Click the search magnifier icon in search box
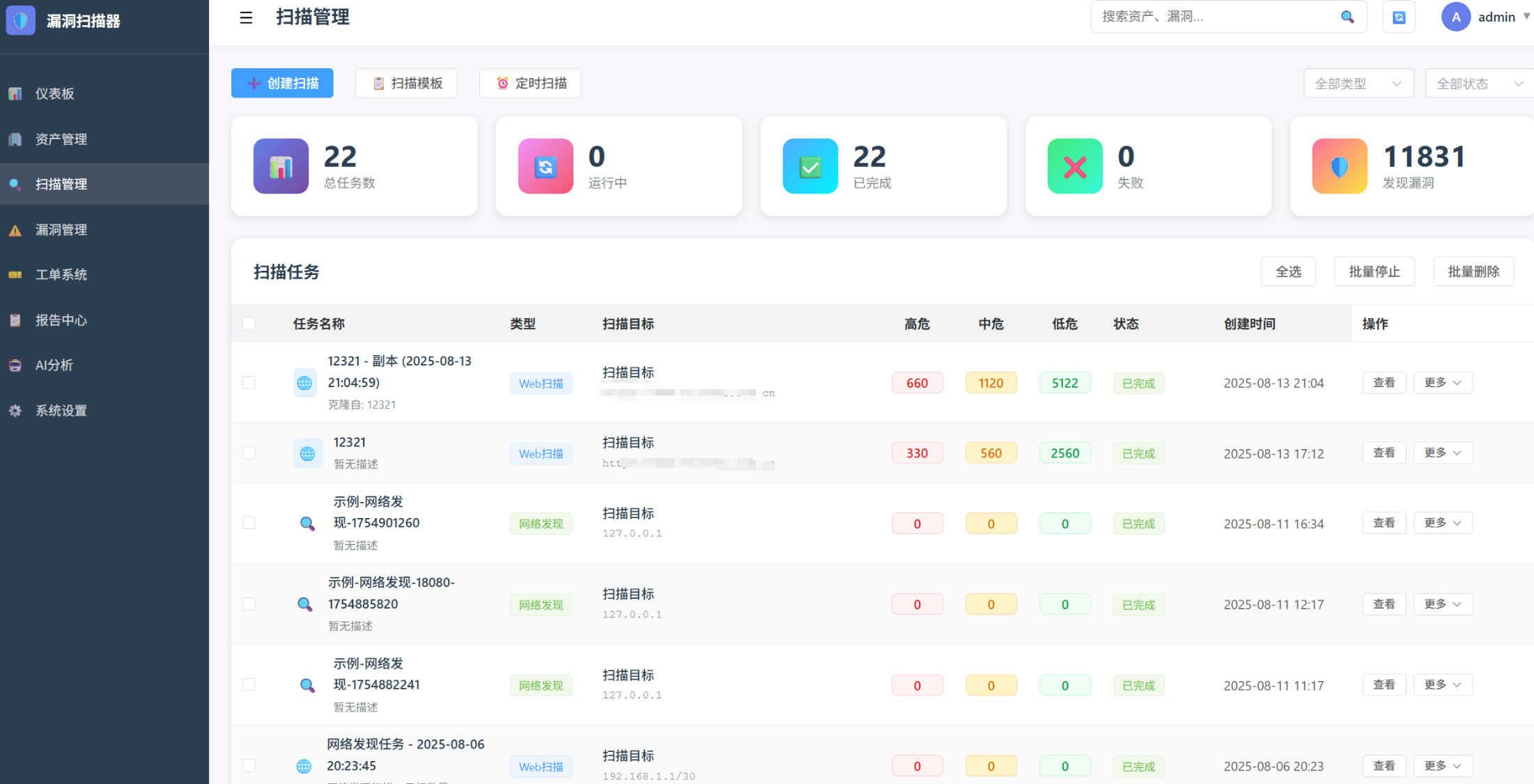Image resolution: width=1534 pixels, height=784 pixels. tap(1347, 17)
